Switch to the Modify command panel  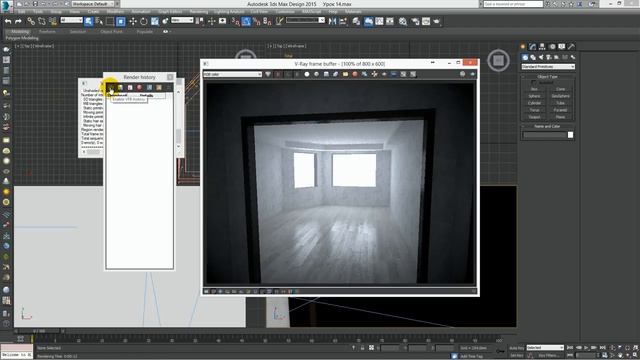point(532,47)
